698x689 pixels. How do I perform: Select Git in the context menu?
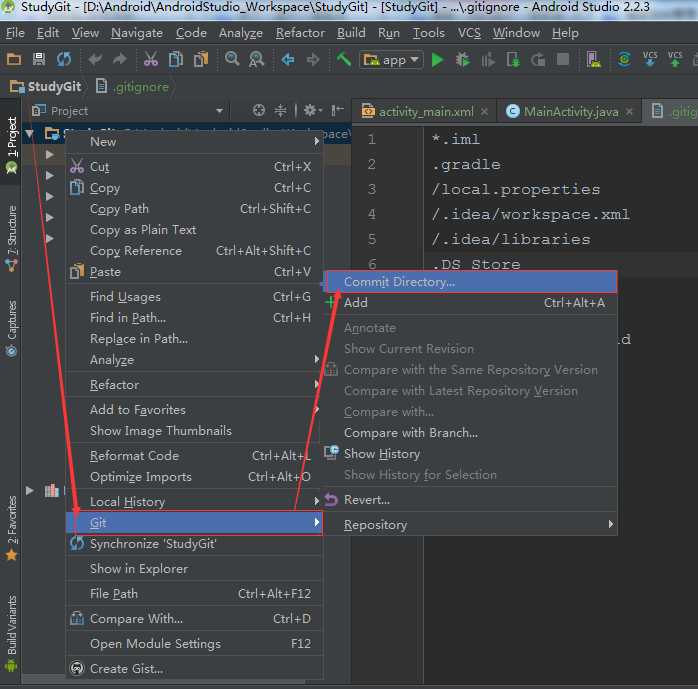tap(194, 523)
